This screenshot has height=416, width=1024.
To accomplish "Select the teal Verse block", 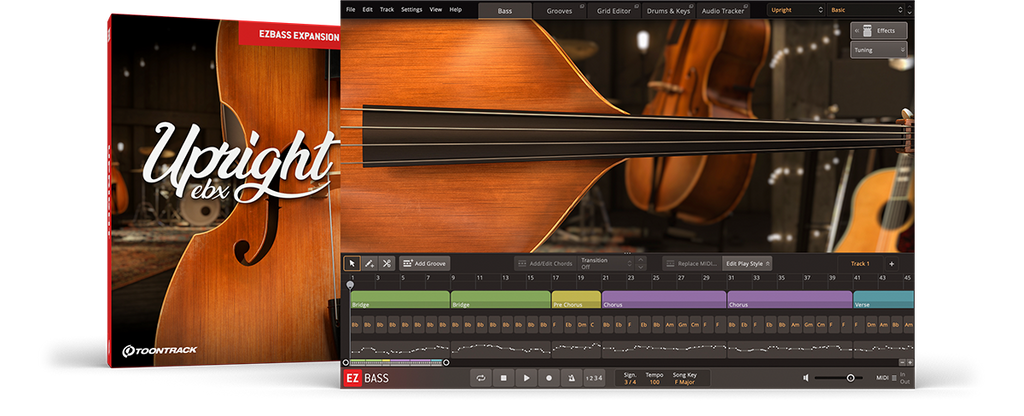I will (x=884, y=300).
